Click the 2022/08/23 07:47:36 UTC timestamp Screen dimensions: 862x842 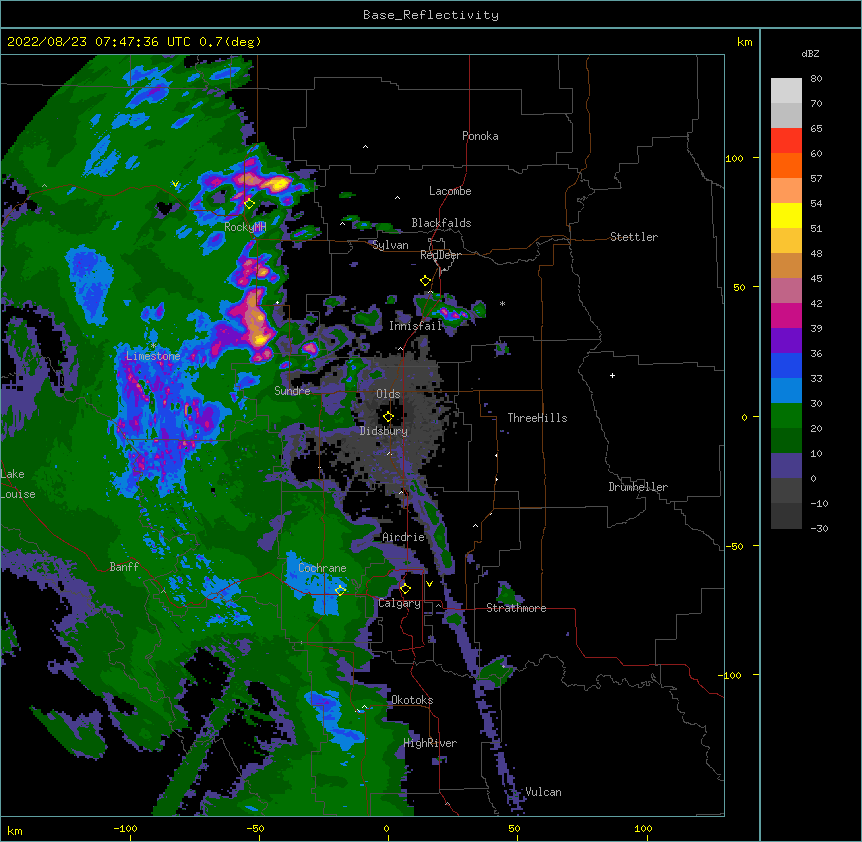[x=99, y=42]
